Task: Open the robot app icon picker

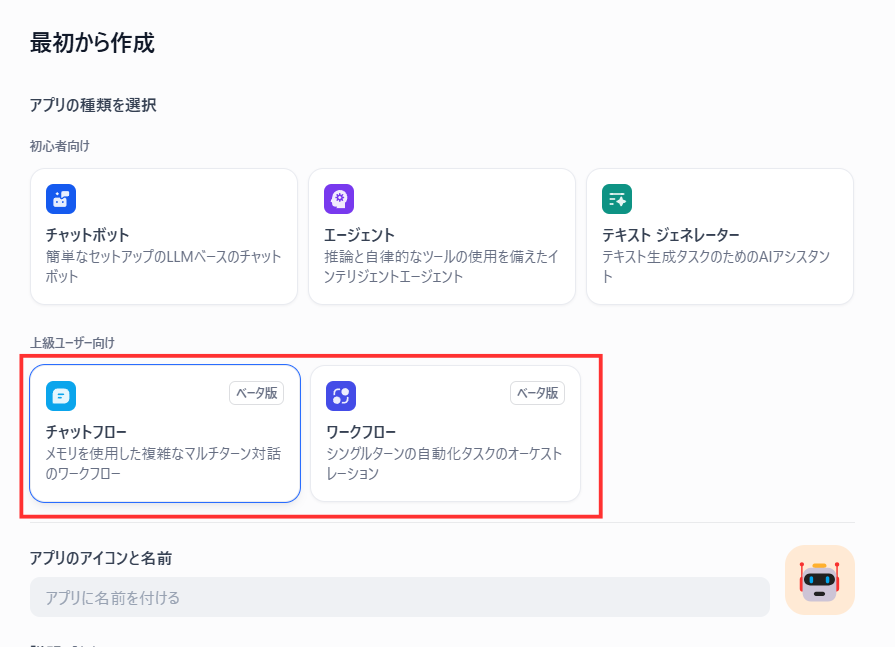Action: [x=819, y=580]
